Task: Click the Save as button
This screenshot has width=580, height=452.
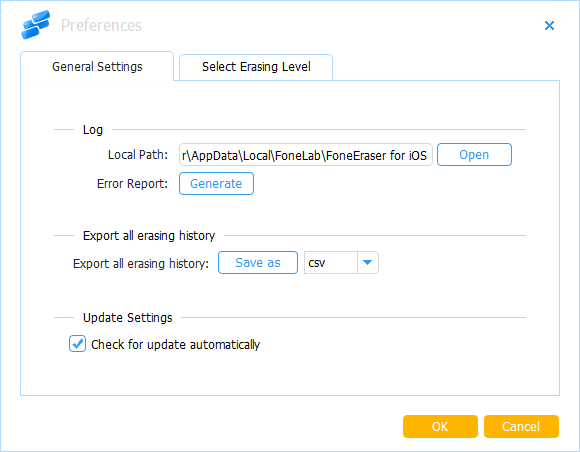Action: point(258,263)
